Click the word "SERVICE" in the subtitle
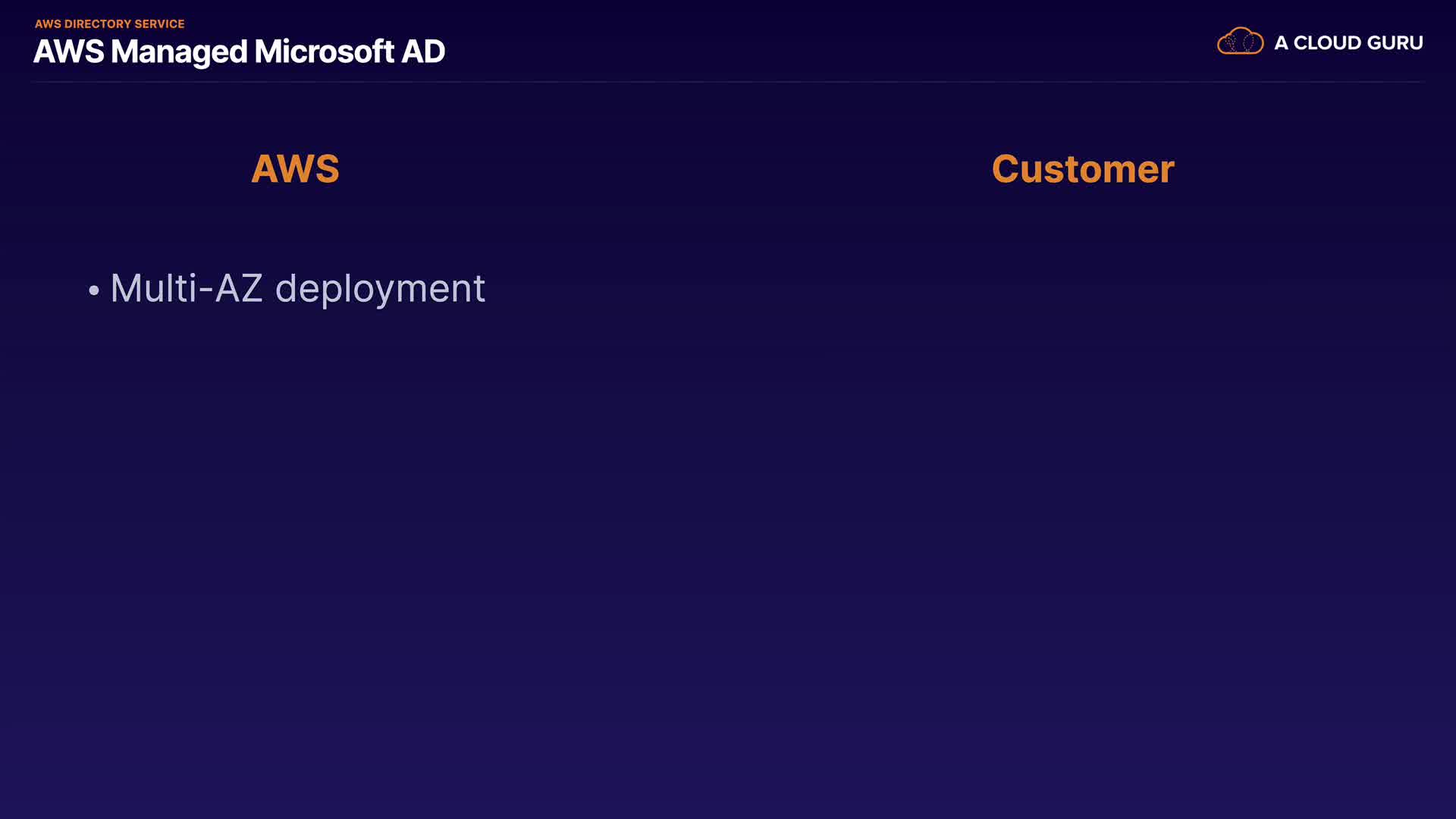Image resolution: width=1456 pixels, height=819 pixels. pos(159,24)
